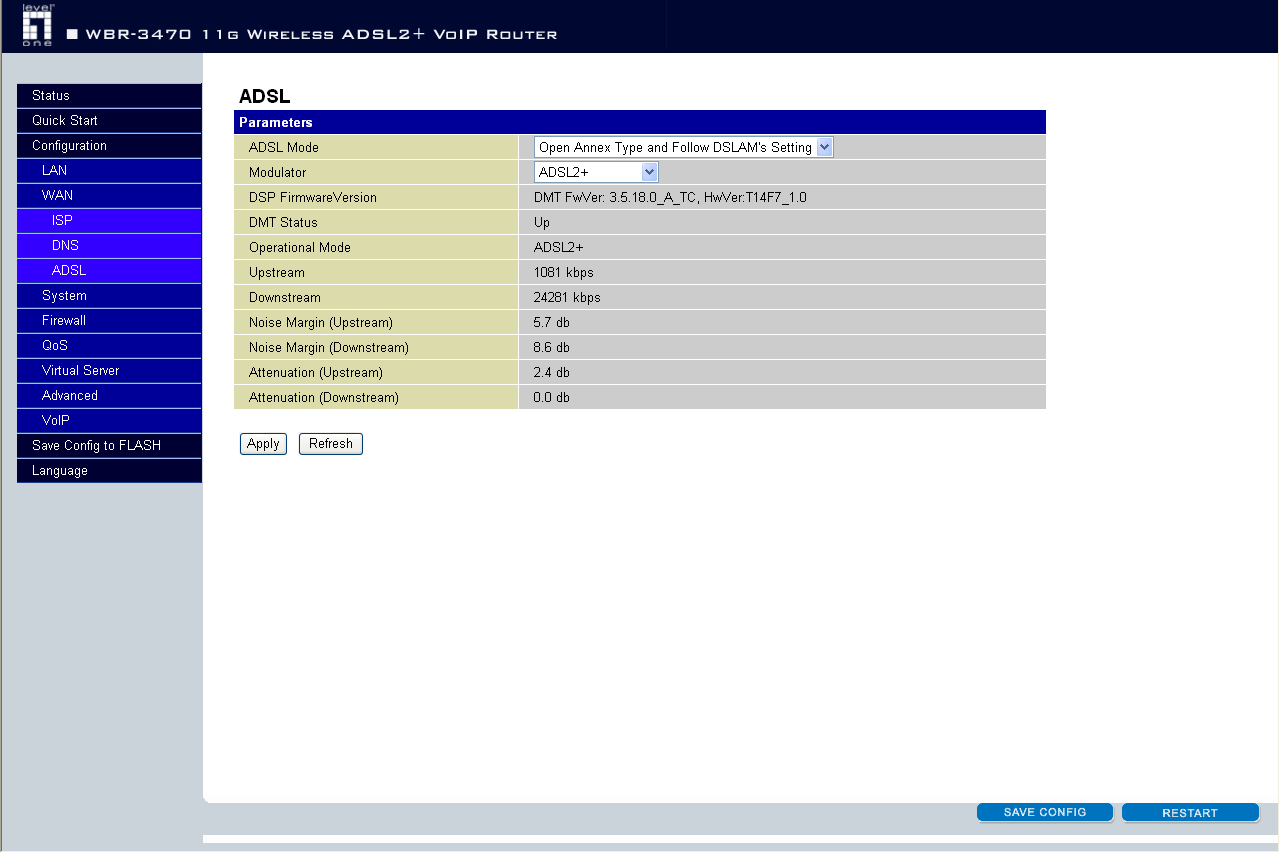This screenshot has width=1280, height=853.
Task: Open the ISP submenu page
Action: (x=109, y=221)
